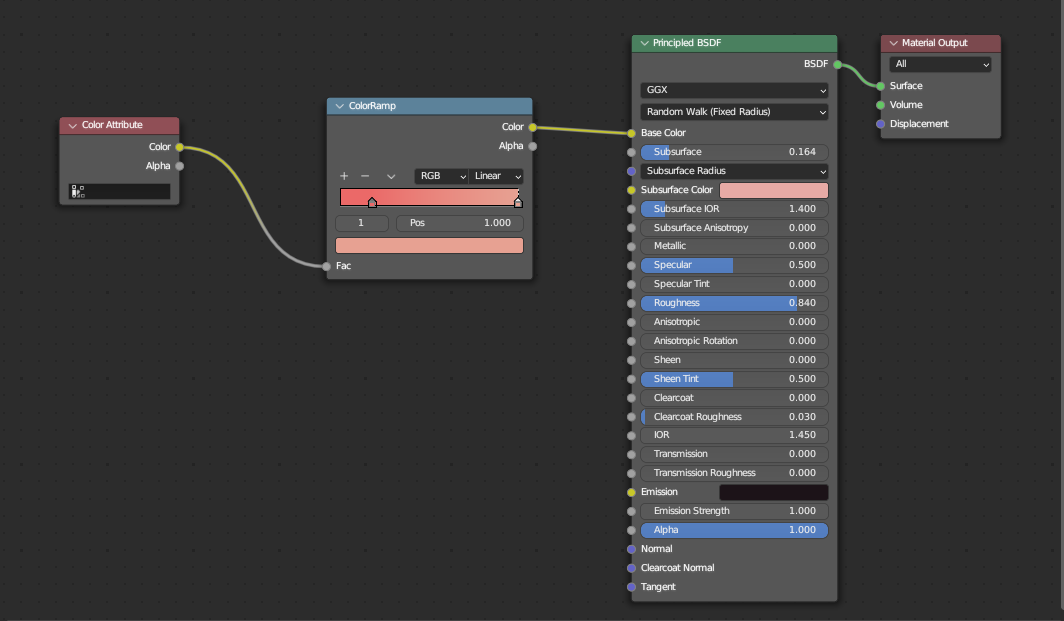Click the ColorRamp Fac input socket

[x=327, y=266]
